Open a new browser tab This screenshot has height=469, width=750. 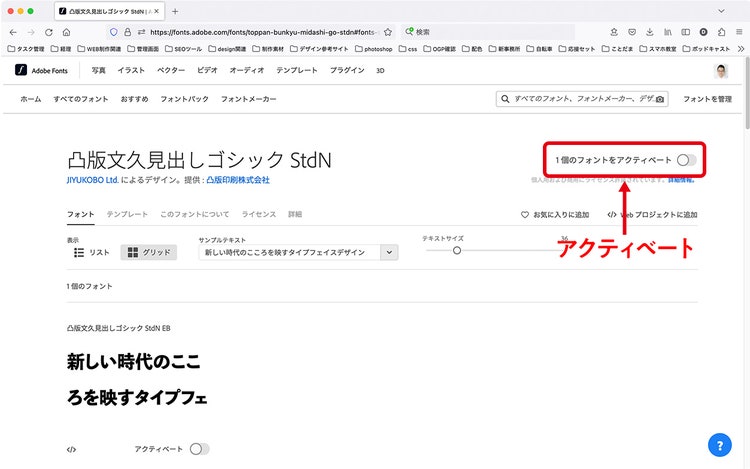[x=175, y=11]
